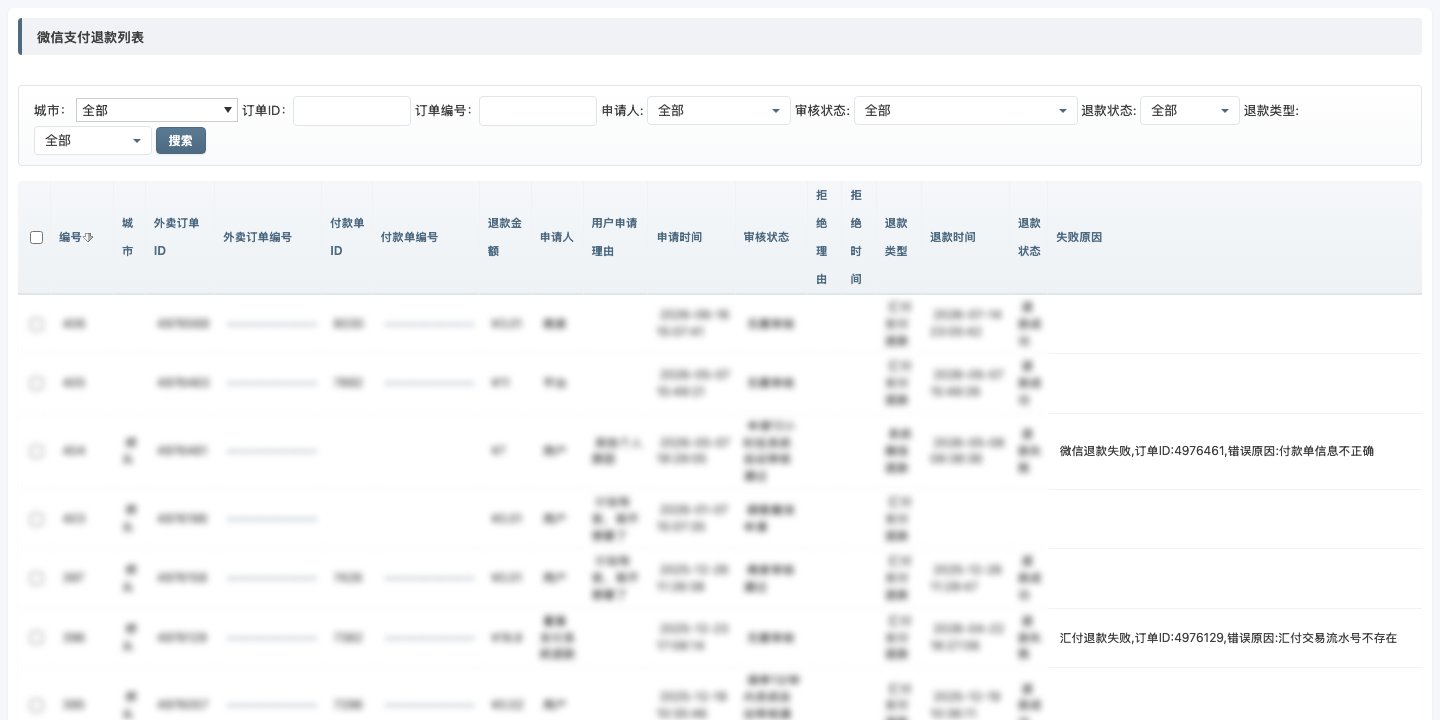Check the row with 微信退款失败 failure reason
The width and height of the screenshot is (1440, 720).
click(x=37, y=451)
